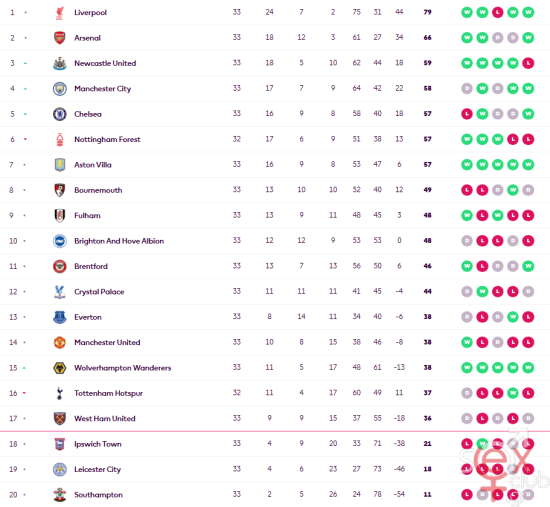Select the Everton club crest
This screenshot has height=507, width=550.
[x=60, y=317]
